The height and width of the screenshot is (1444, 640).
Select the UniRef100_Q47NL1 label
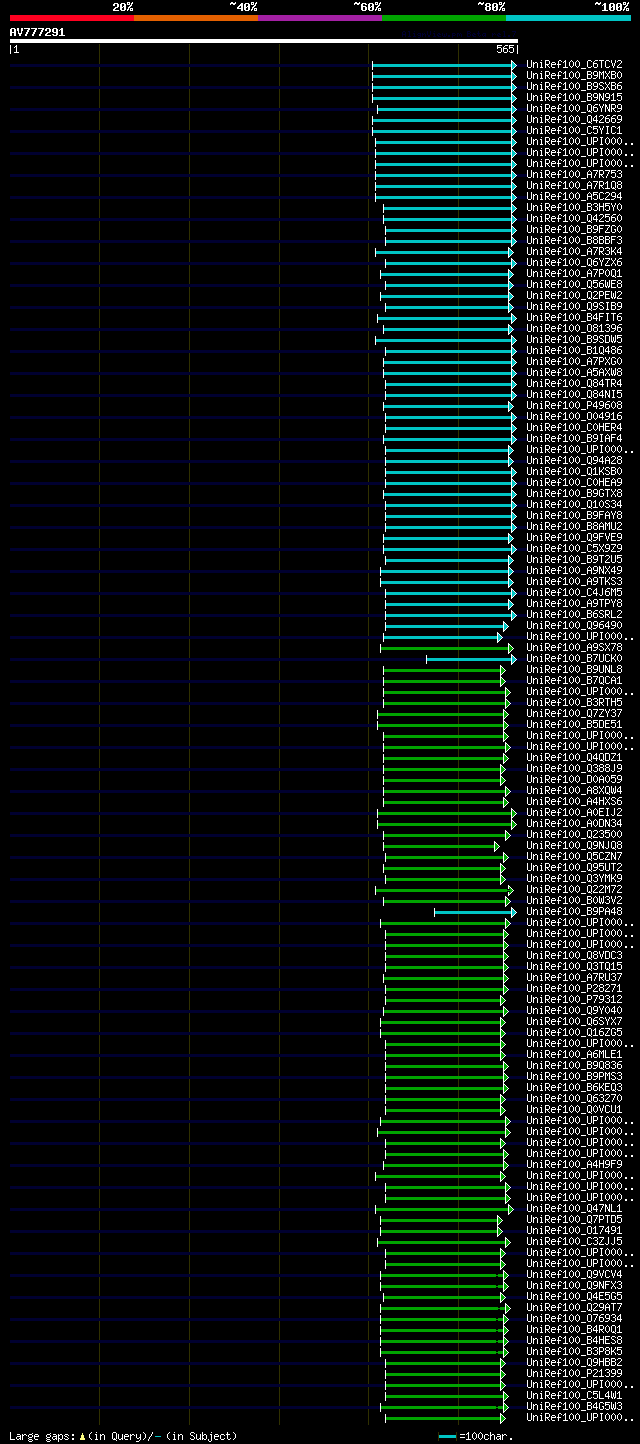click(574, 1208)
